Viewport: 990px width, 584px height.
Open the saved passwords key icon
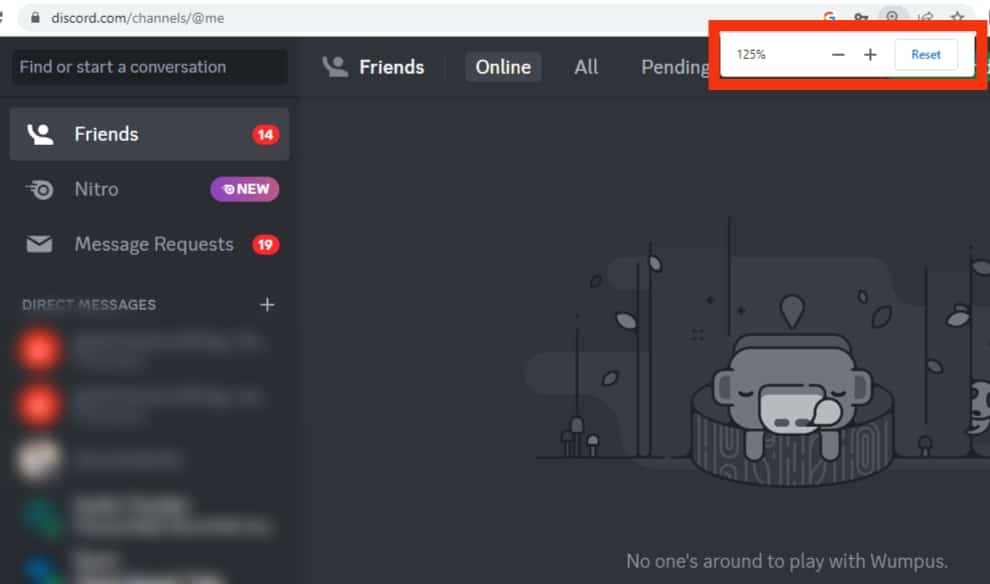(x=861, y=17)
